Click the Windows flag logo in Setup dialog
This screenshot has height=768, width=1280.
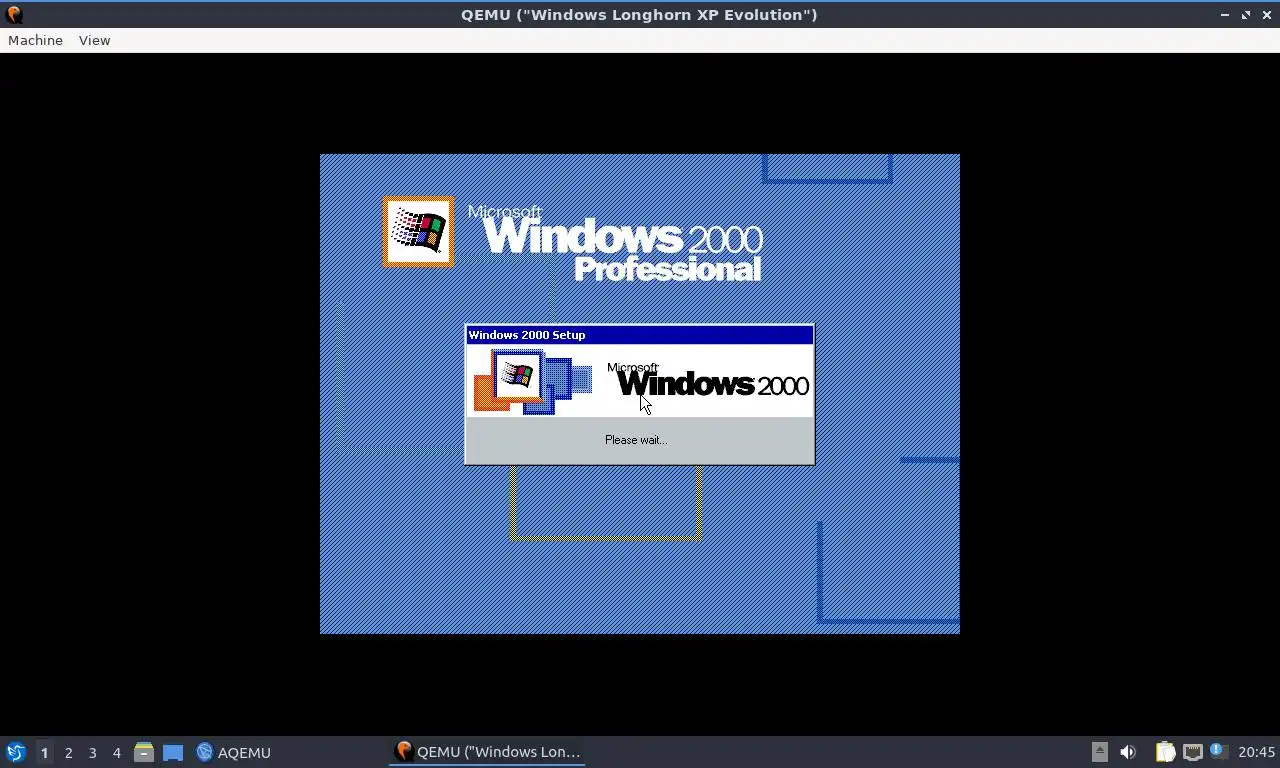click(517, 376)
